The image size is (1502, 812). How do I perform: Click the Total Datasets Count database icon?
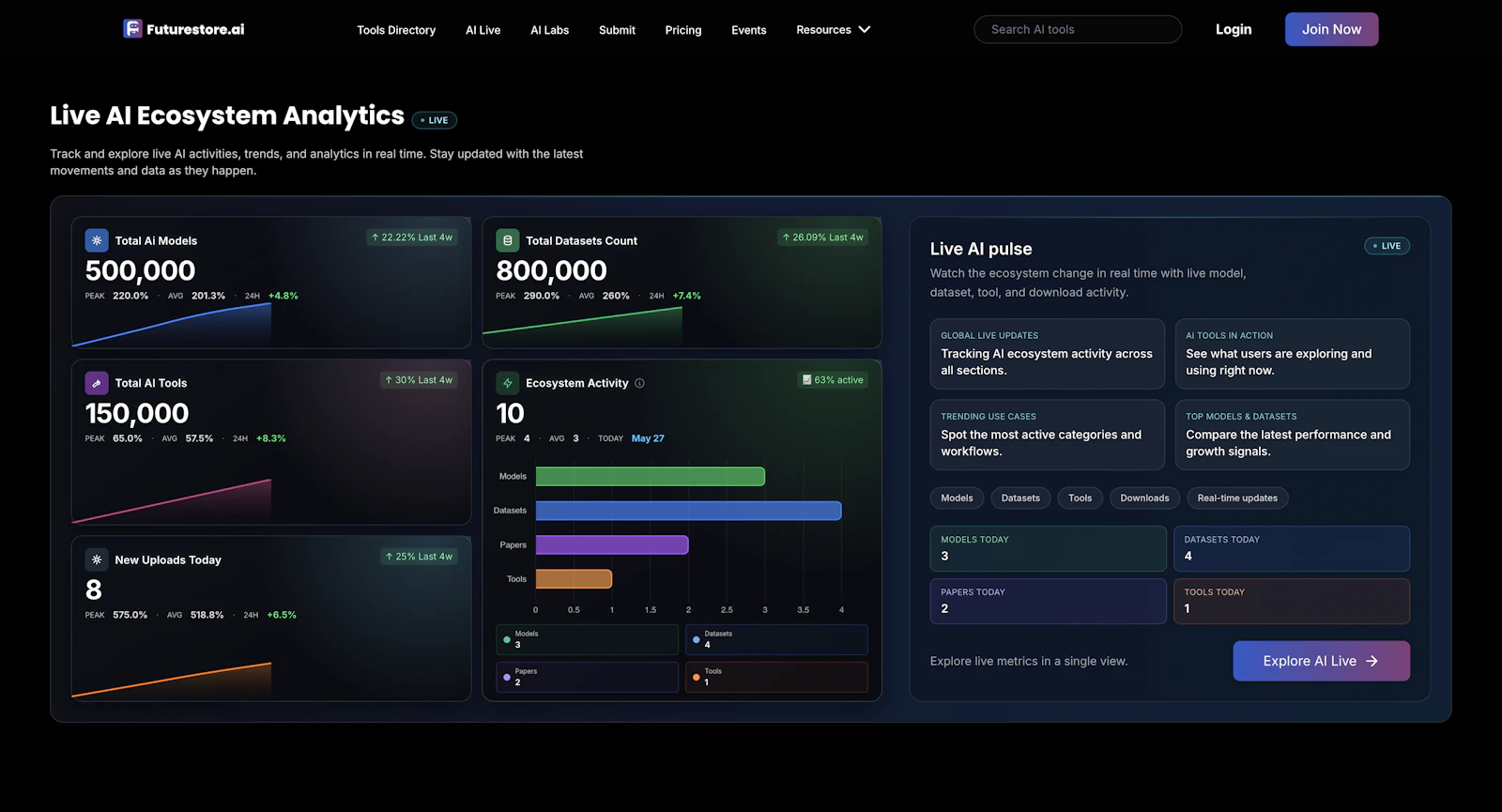click(508, 240)
